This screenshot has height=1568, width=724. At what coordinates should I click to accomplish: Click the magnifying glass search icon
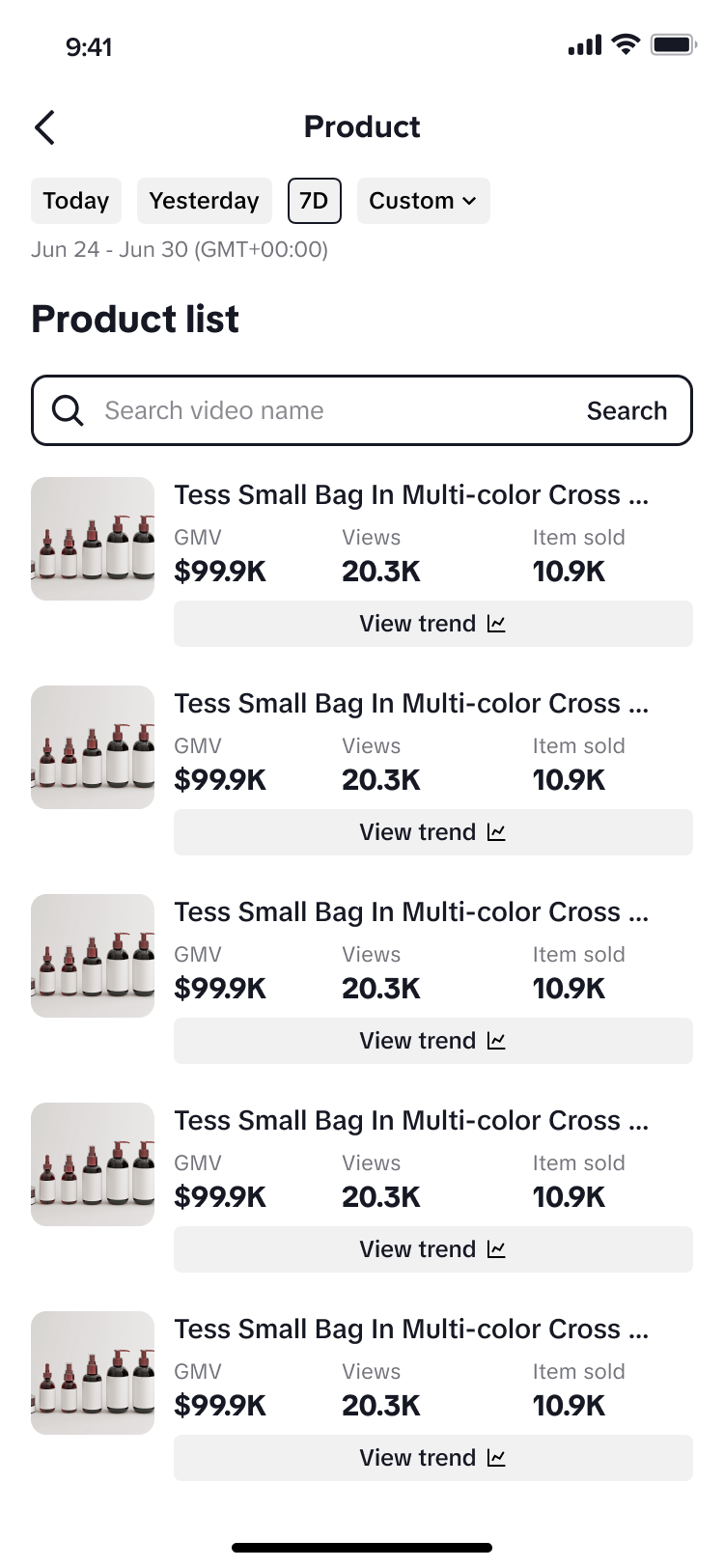click(x=68, y=410)
